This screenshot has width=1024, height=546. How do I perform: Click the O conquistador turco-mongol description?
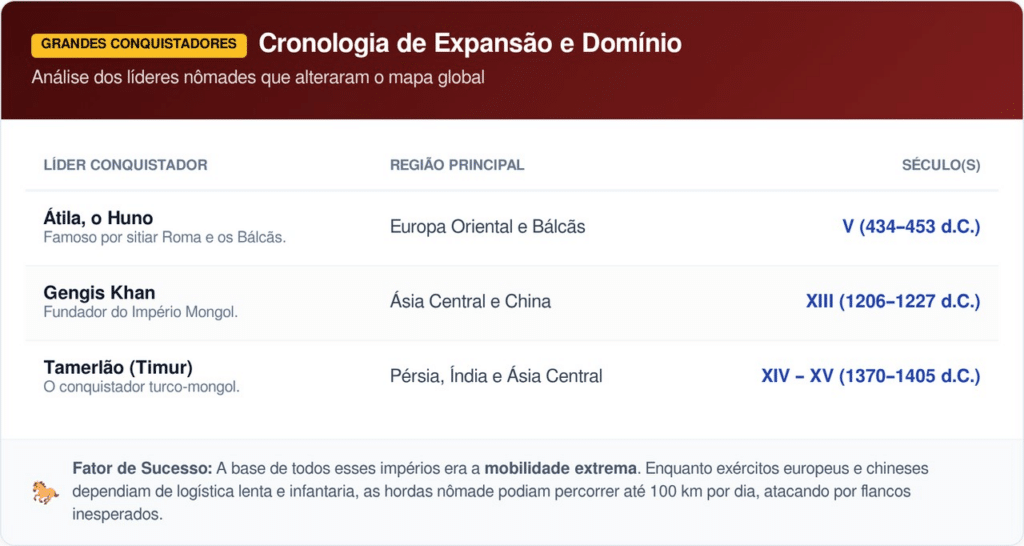pyautogui.click(x=141, y=387)
